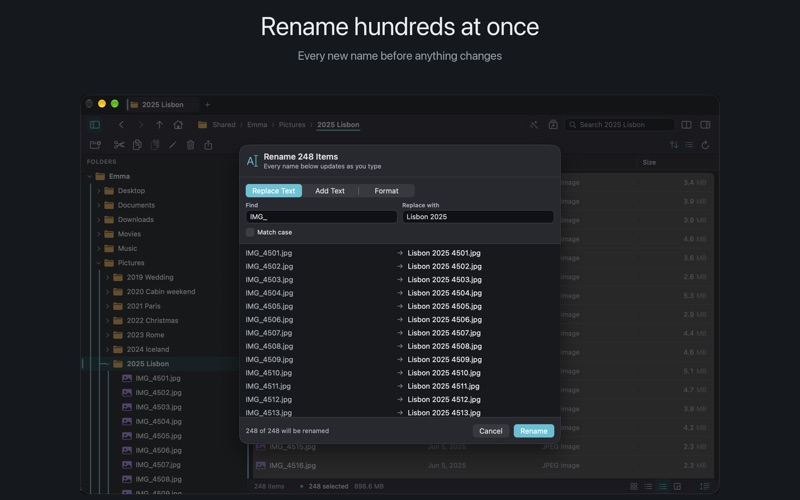Image resolution: width=800 pixels, height=500 pixels.
Task: Go up to the parent folder
Action: click(x=159, y=124)
